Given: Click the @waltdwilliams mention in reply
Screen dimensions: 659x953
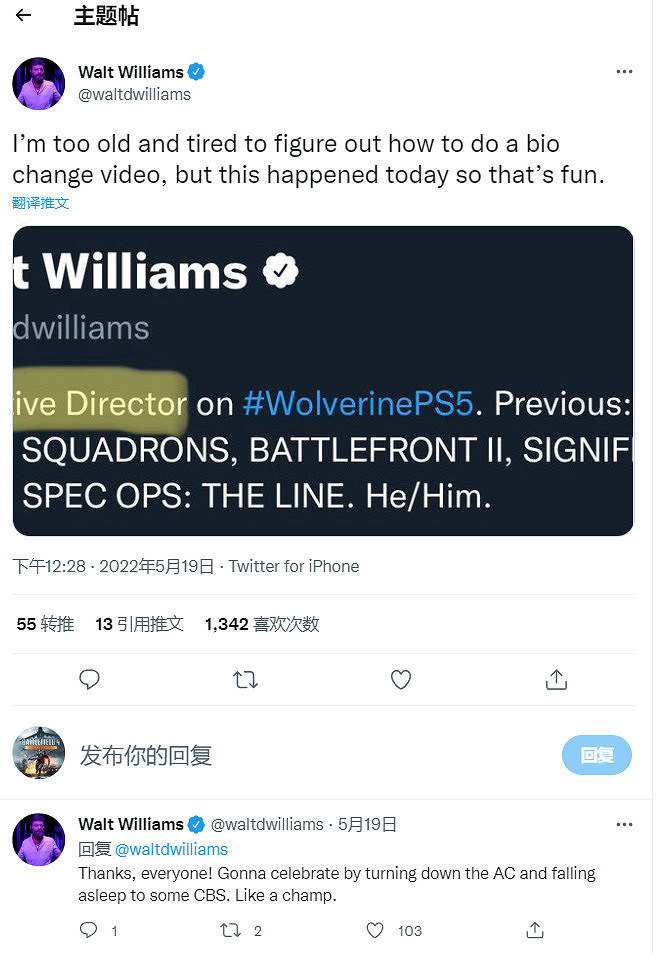Looking at the screenshot, I should click(x=171, y=849).
